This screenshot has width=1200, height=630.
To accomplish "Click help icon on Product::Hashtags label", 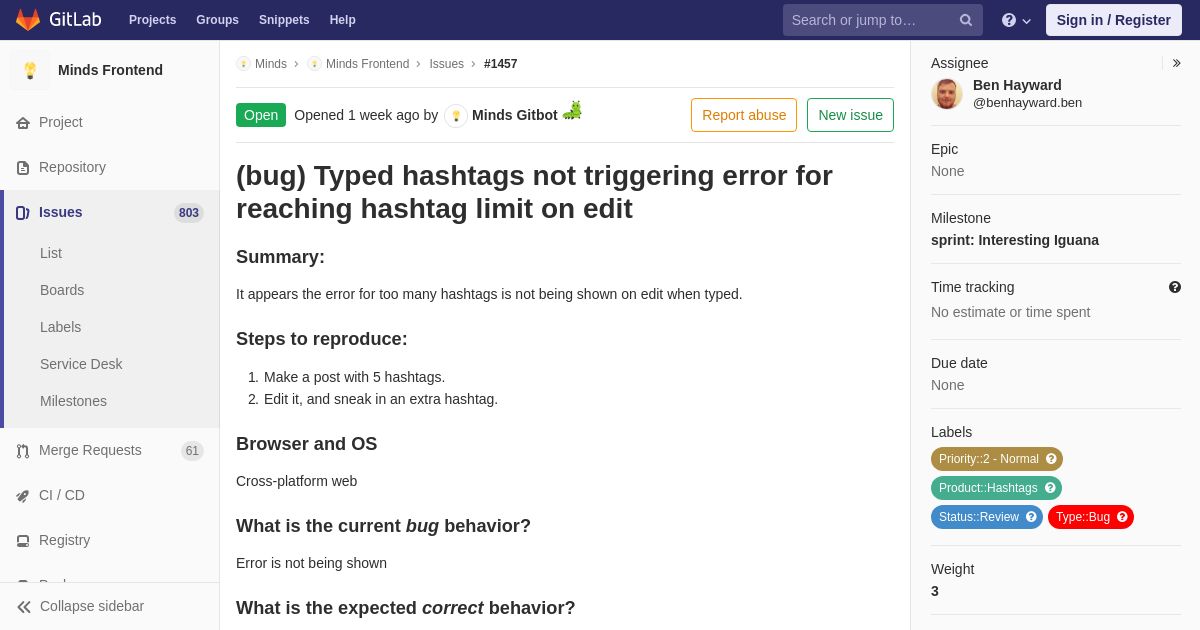I will 1050,488.
